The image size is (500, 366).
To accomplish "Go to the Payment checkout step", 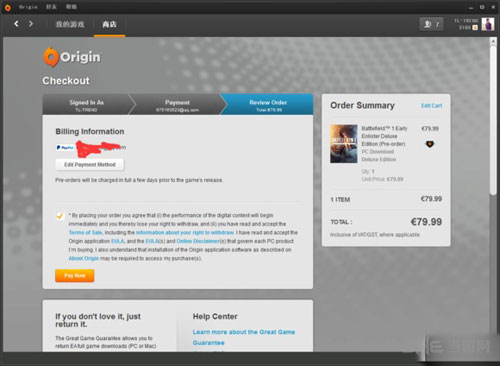I will [177, 105].
